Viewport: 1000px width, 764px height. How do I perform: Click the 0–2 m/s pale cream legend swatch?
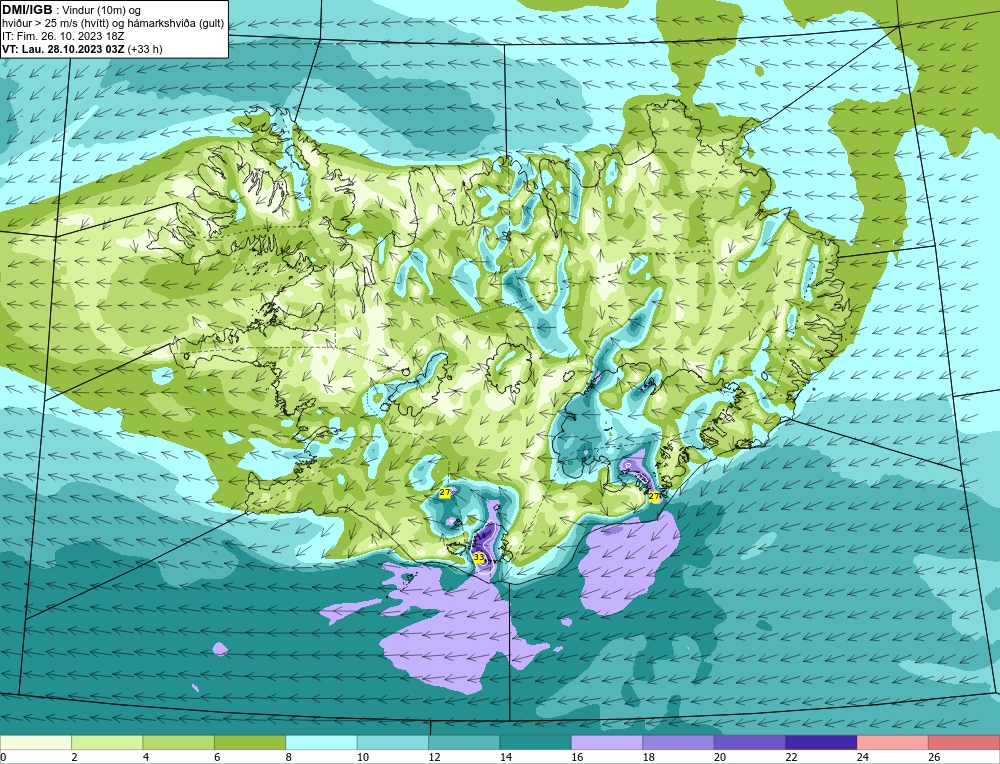click(x=36, y=742)
